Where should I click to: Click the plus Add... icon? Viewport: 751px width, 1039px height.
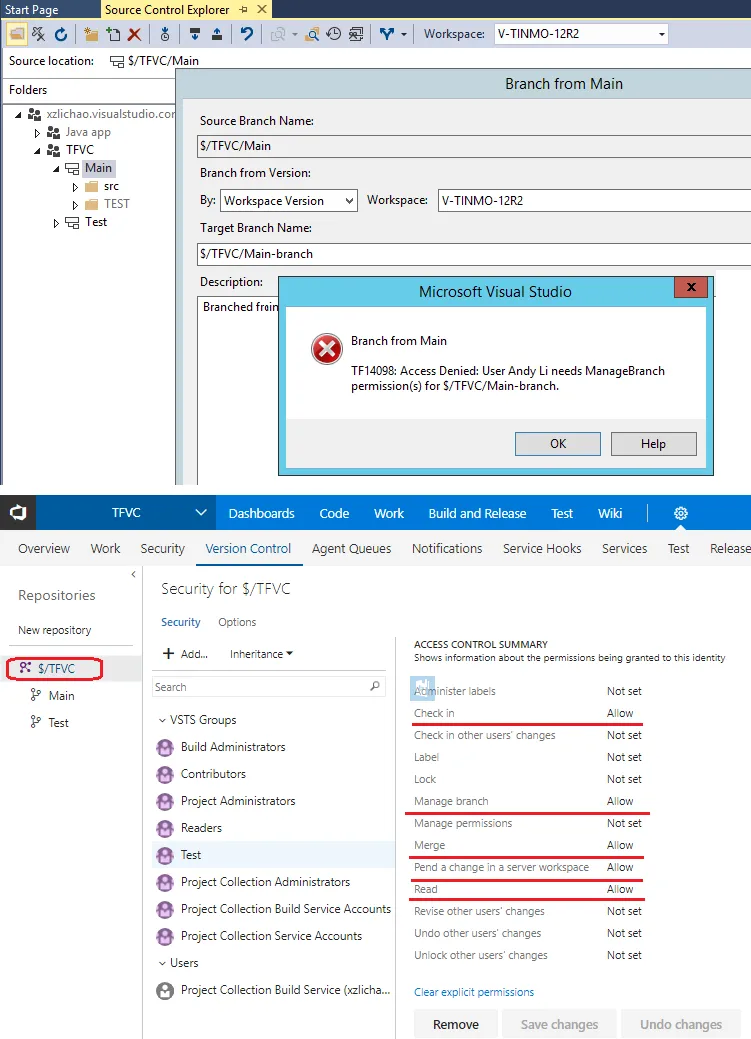(168, 654)
